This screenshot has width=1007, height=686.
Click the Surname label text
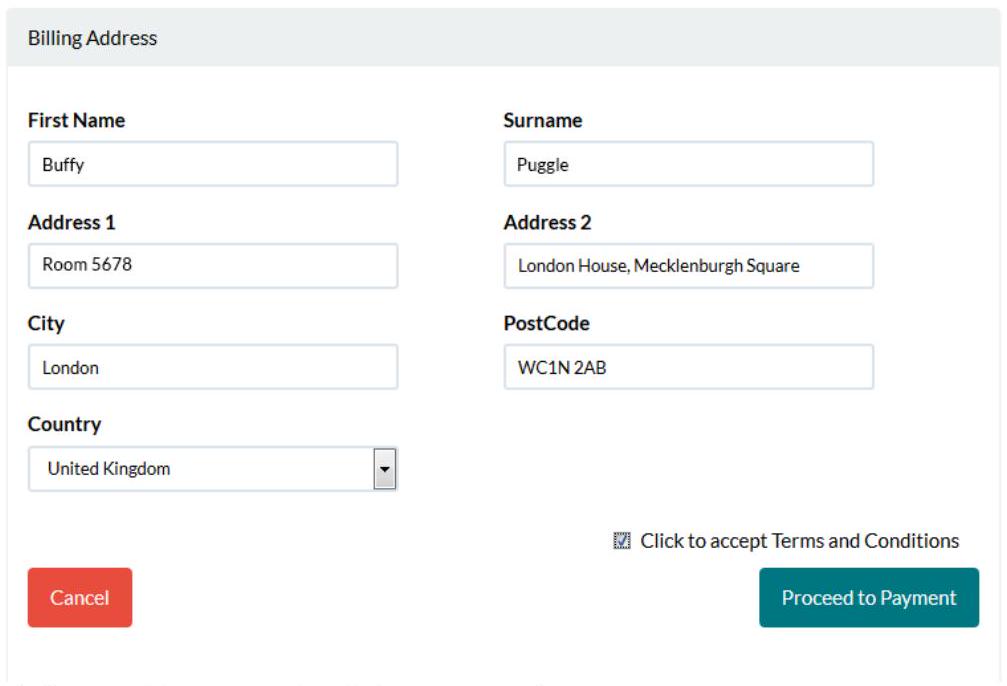click(542, 120)
